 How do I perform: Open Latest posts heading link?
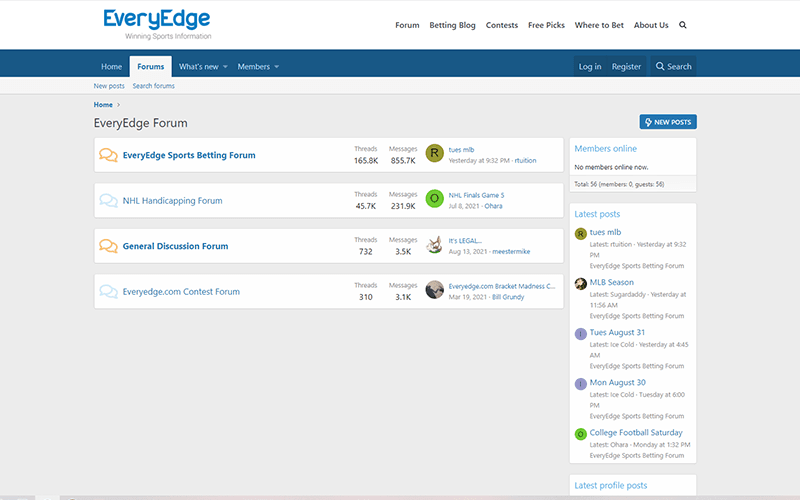click(x=597, y=214)
